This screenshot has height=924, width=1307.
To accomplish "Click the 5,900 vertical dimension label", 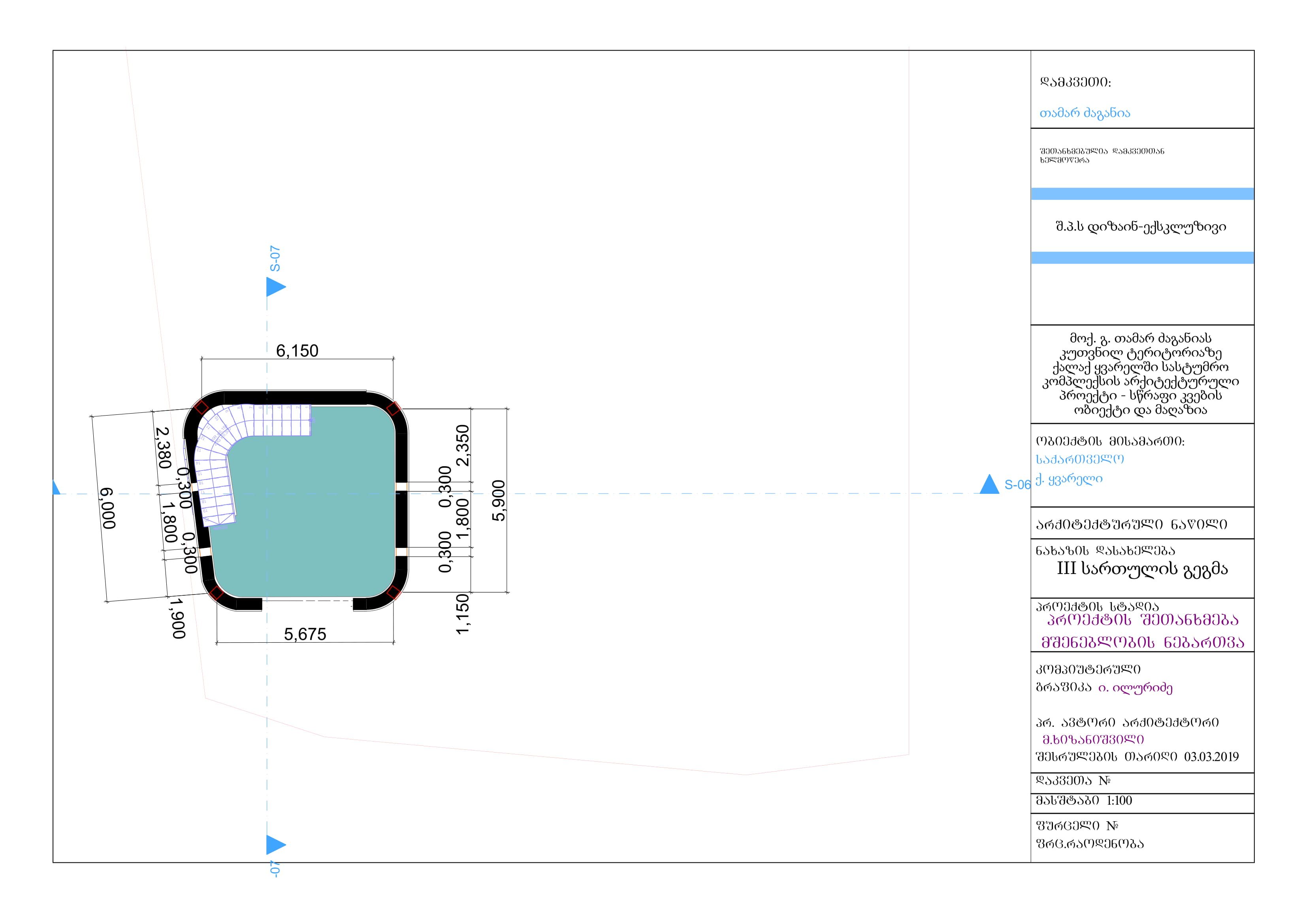I will [499, 501].
